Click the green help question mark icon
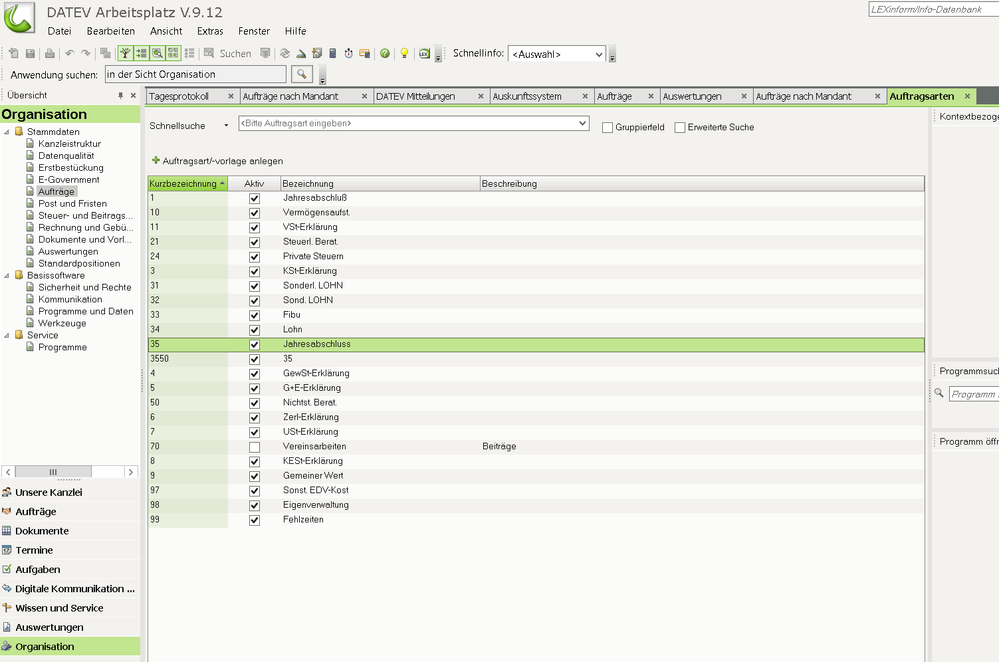Viewport: 999px width, 662px height. (x=385, y=54)
